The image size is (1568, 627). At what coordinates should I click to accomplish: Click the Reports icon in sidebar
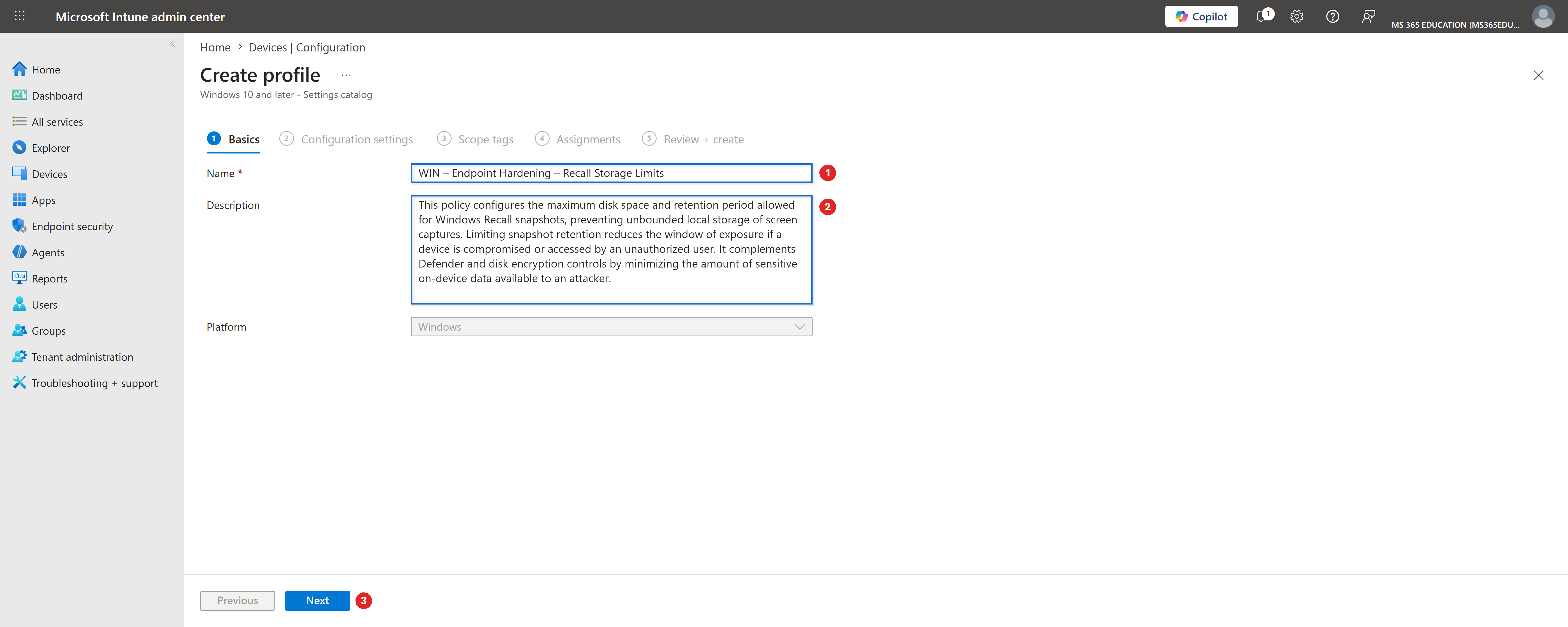[x=20, y=278]
